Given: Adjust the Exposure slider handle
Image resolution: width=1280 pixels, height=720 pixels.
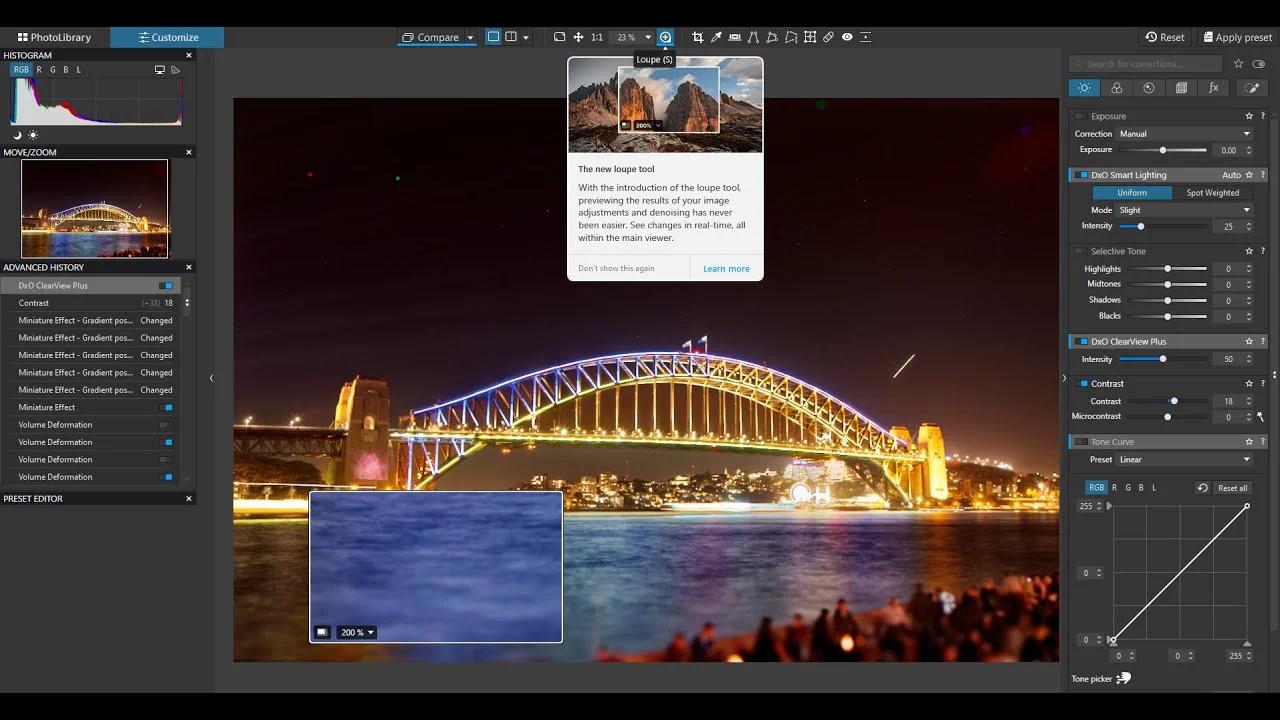Looking at the screenshot, I should [x=1162, y=150].
